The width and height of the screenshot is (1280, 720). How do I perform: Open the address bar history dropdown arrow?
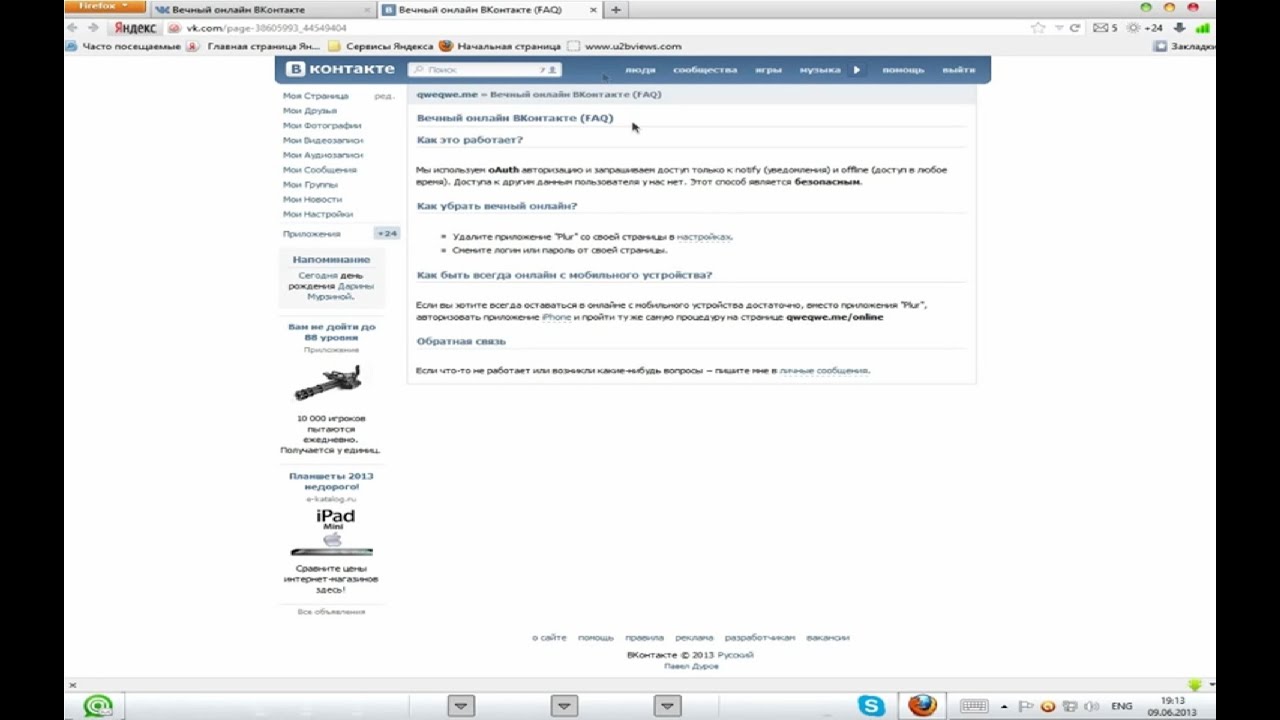[x=1059, y=28]
